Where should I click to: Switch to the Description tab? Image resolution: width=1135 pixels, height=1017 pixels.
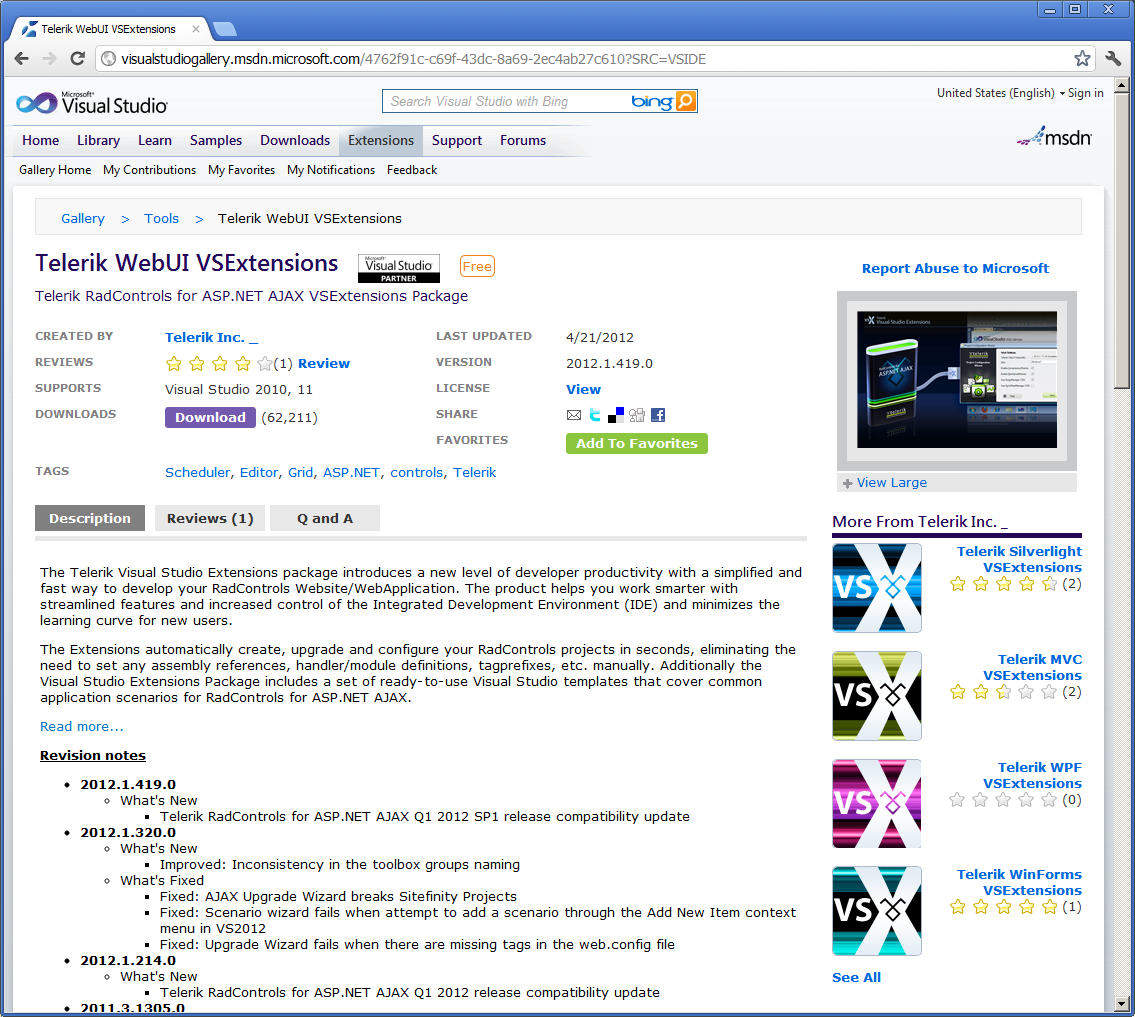coord(90,518)
